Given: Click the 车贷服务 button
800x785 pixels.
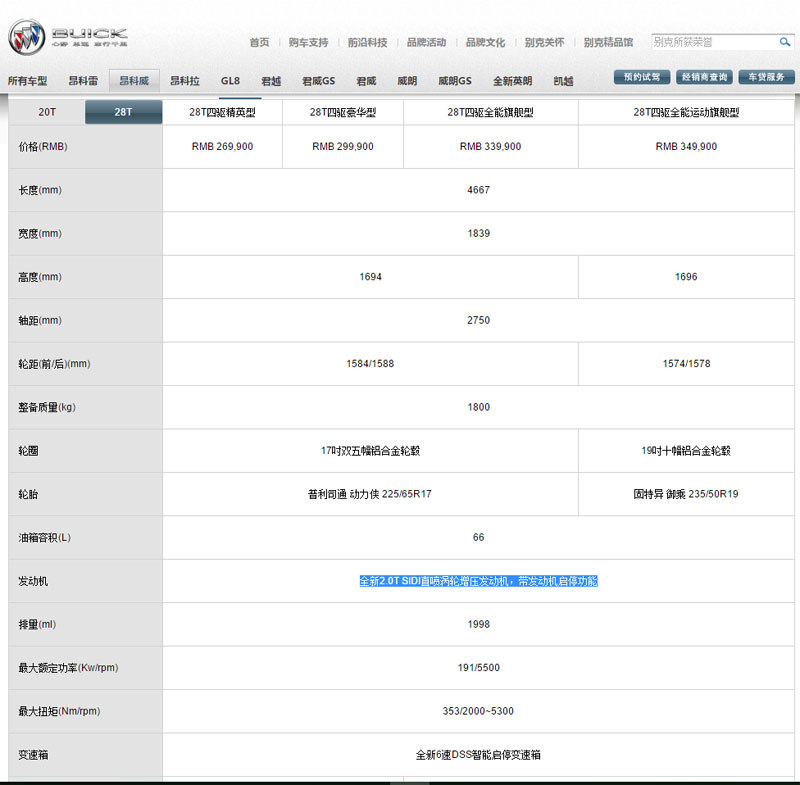Looking at the screenshot, I should click(766, 77).
